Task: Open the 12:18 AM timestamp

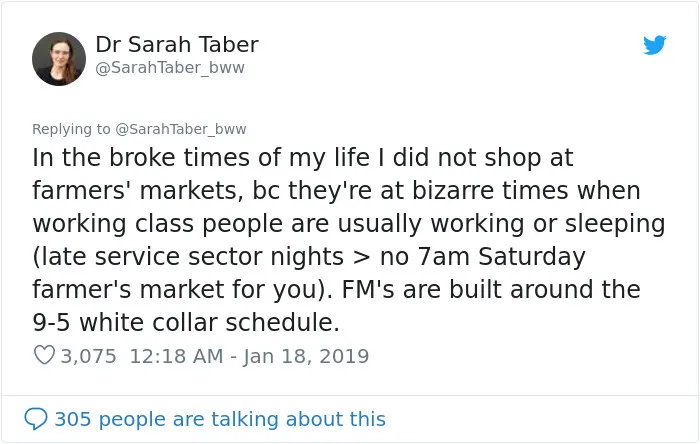Action: (176, 356)
